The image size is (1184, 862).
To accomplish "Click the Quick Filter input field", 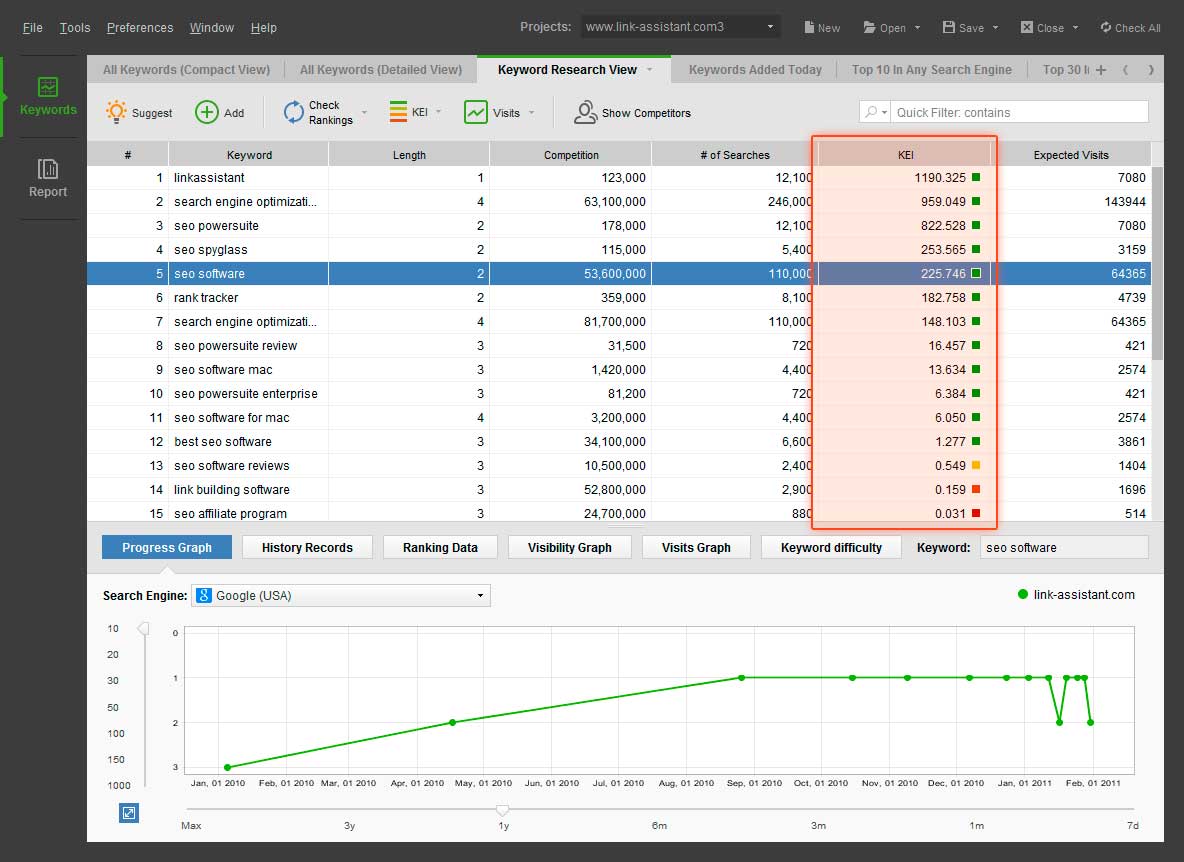I will point(1018,113).
